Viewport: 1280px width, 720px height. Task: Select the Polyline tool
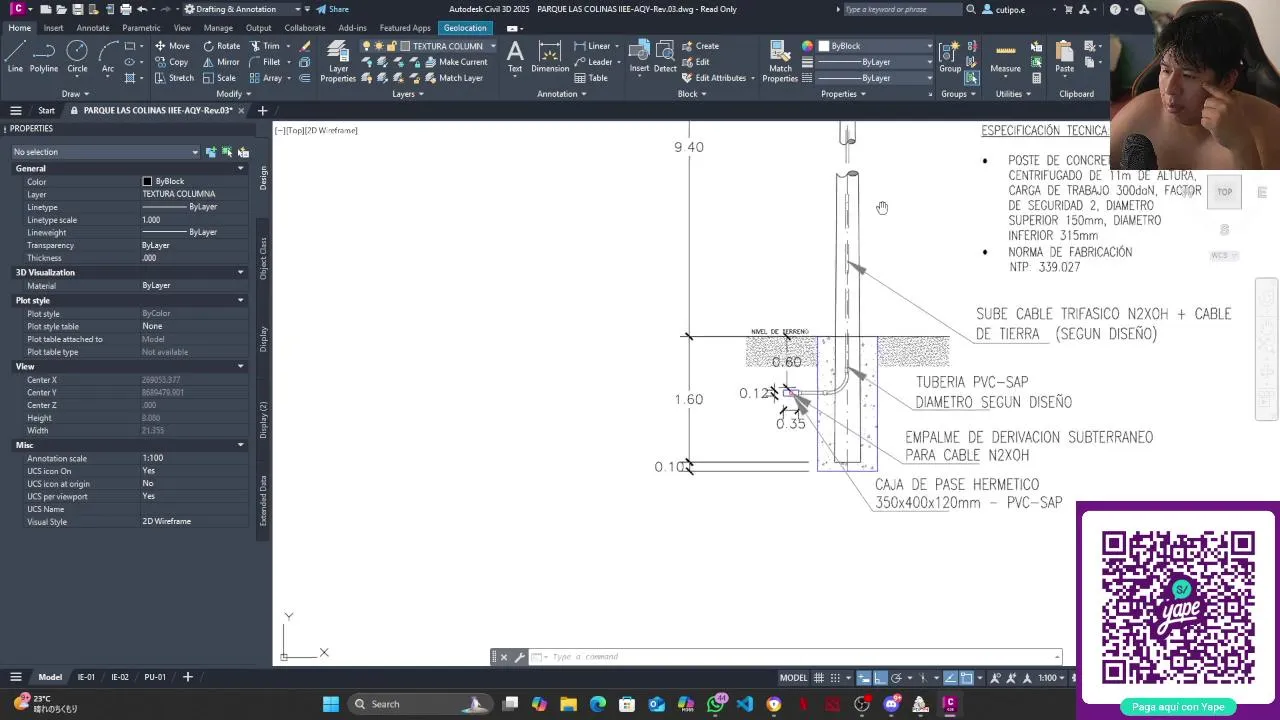(44, 57)
